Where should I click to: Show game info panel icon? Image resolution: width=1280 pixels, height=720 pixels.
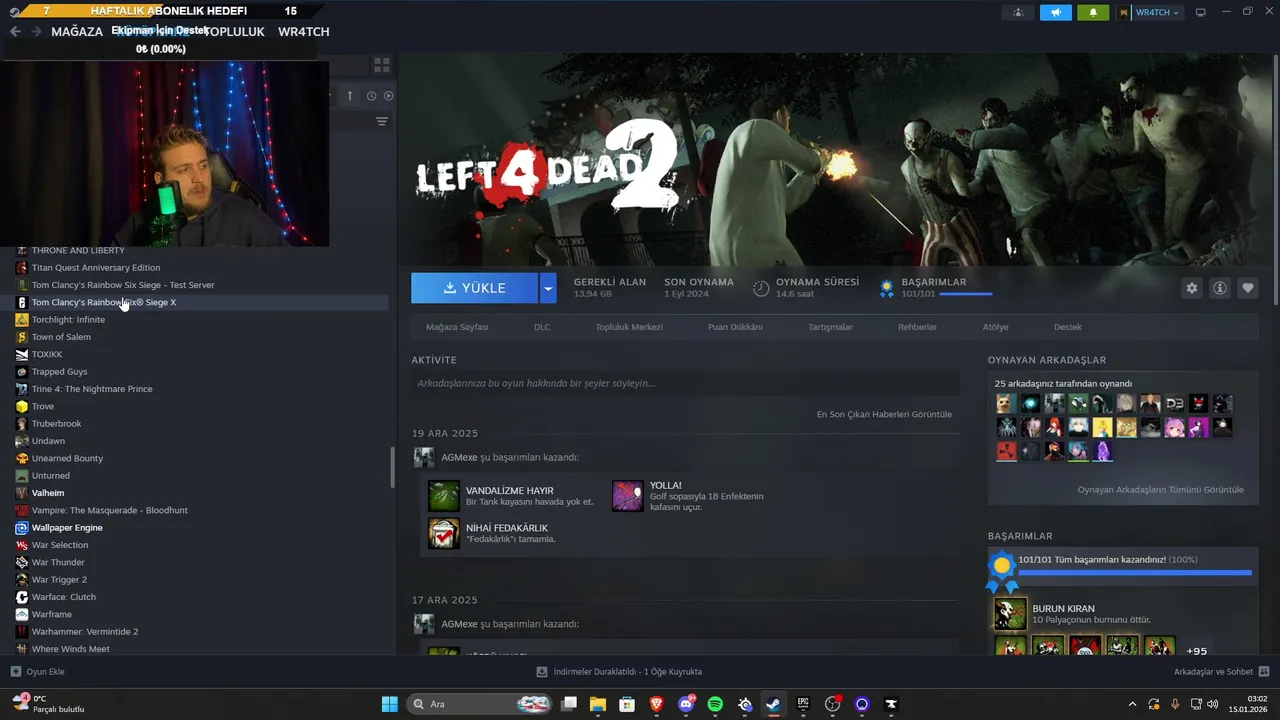(x=1220, y=288)
